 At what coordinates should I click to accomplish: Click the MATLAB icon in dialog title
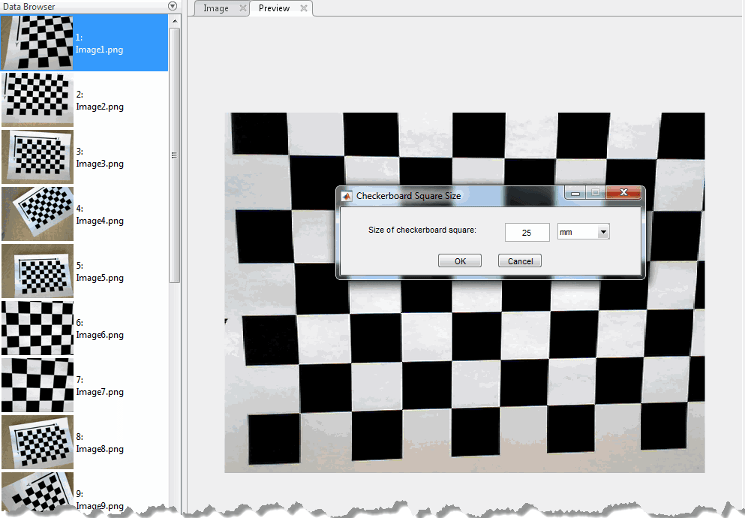click(x=347, y=196)
